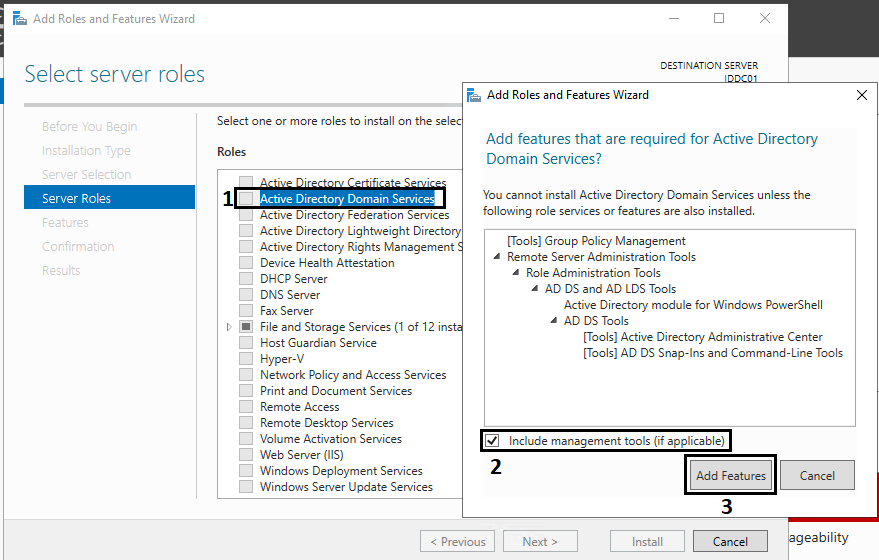879x560 pixels.
Task: Select Web Server (IIS) role label
Action: (x=302, y=455)
